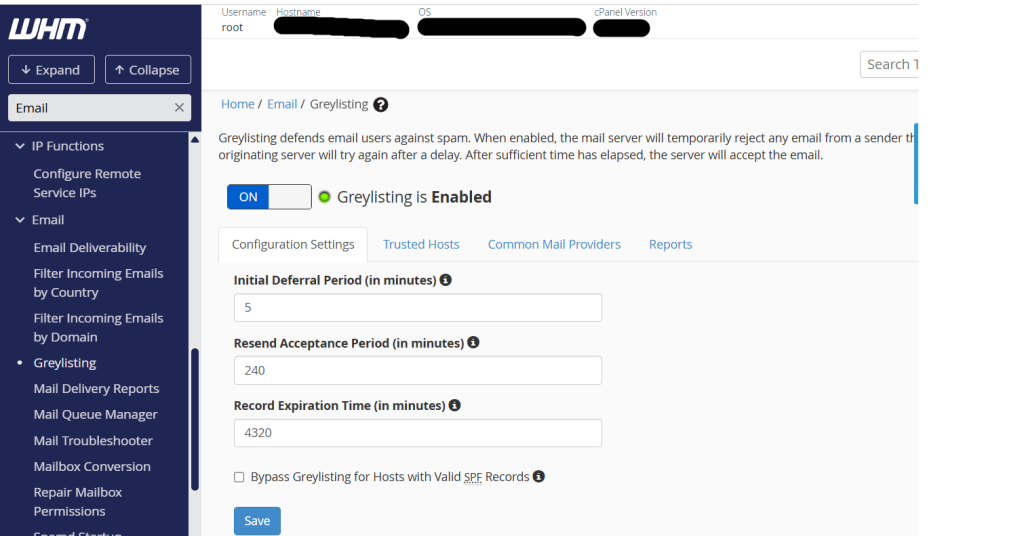Focus the Resend Acceptance Period field

pos(417,370)
